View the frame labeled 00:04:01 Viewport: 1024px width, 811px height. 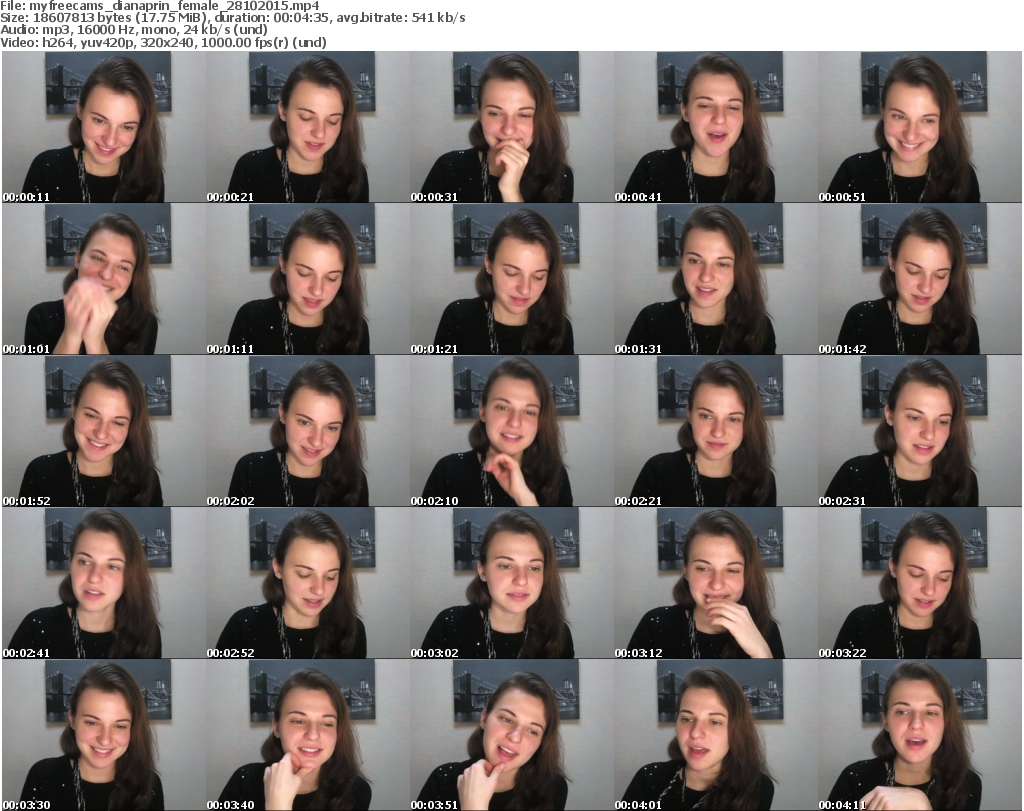[715, 735]
